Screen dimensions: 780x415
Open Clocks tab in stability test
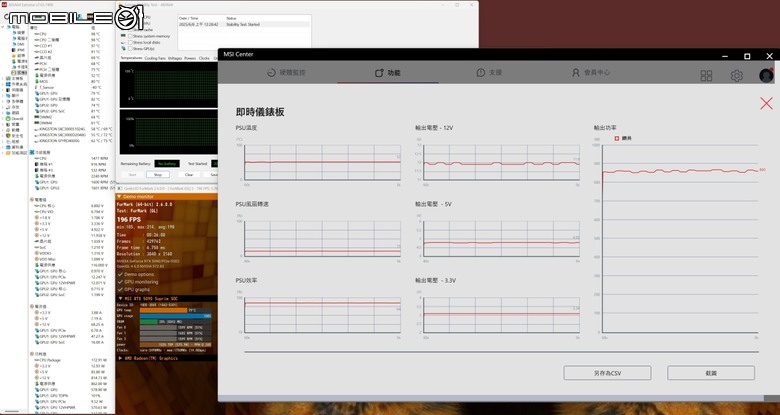pyautogui.click(x=204, y=58)
